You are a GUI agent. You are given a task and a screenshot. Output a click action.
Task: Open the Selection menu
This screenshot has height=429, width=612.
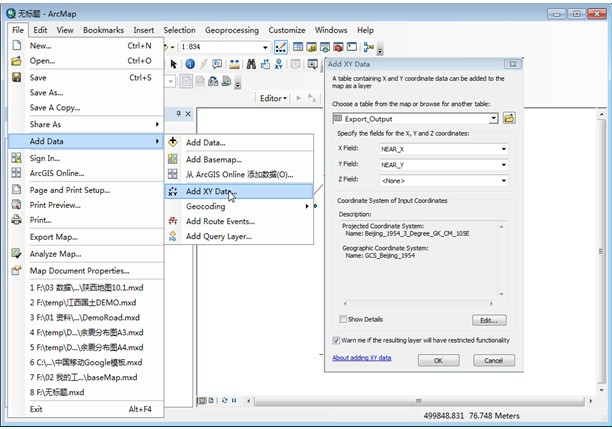click(179, 30)
